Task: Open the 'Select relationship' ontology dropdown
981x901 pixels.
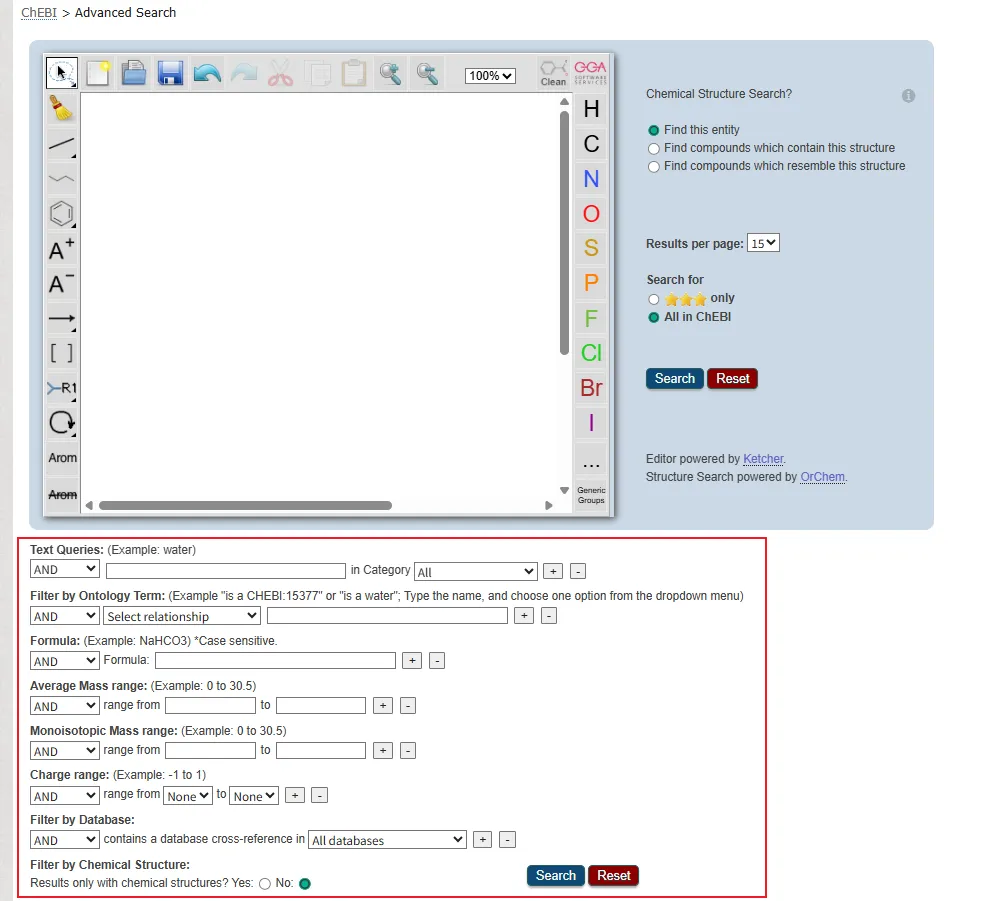Action: coord(181,616)
